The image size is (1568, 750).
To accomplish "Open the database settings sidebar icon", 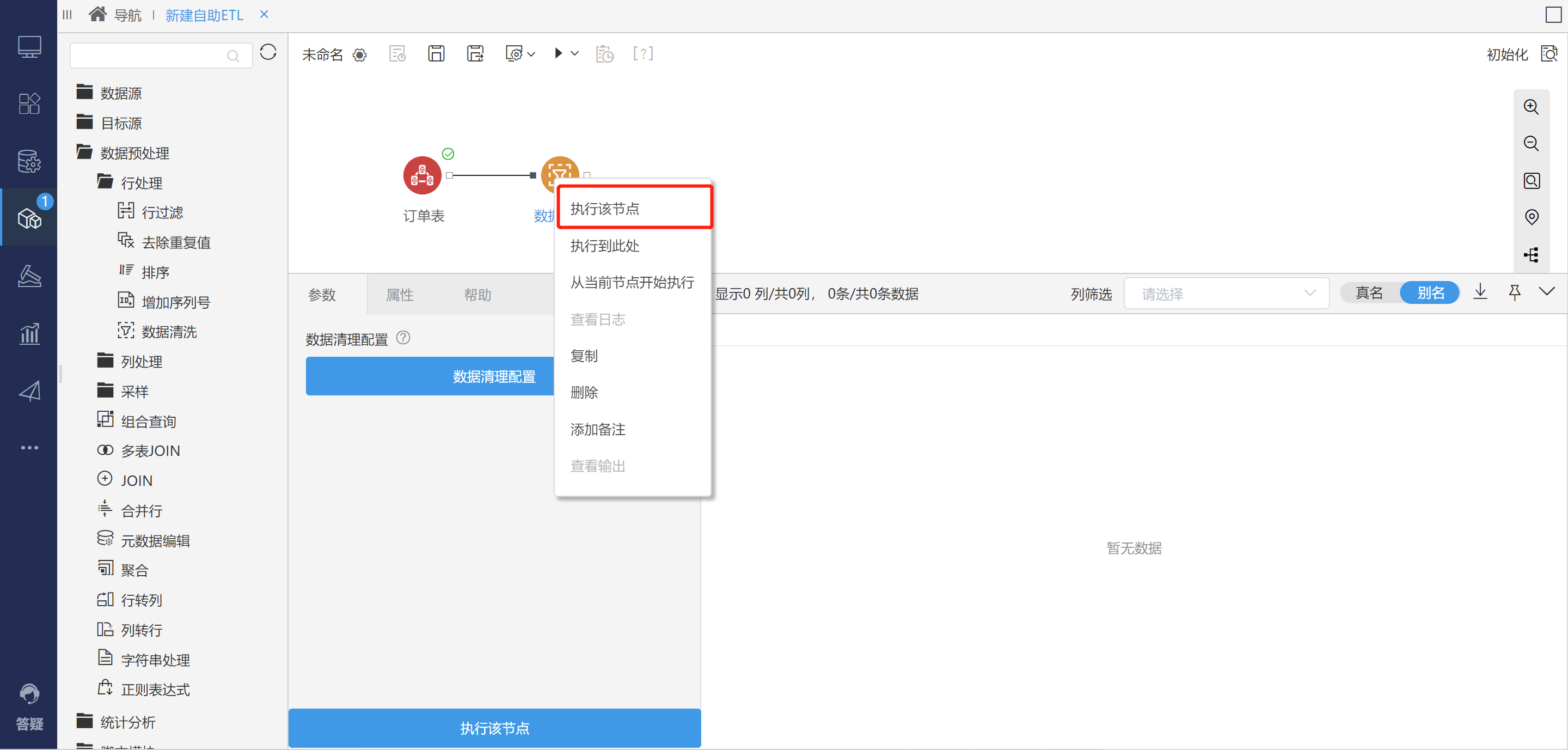I will click(29, 161).
